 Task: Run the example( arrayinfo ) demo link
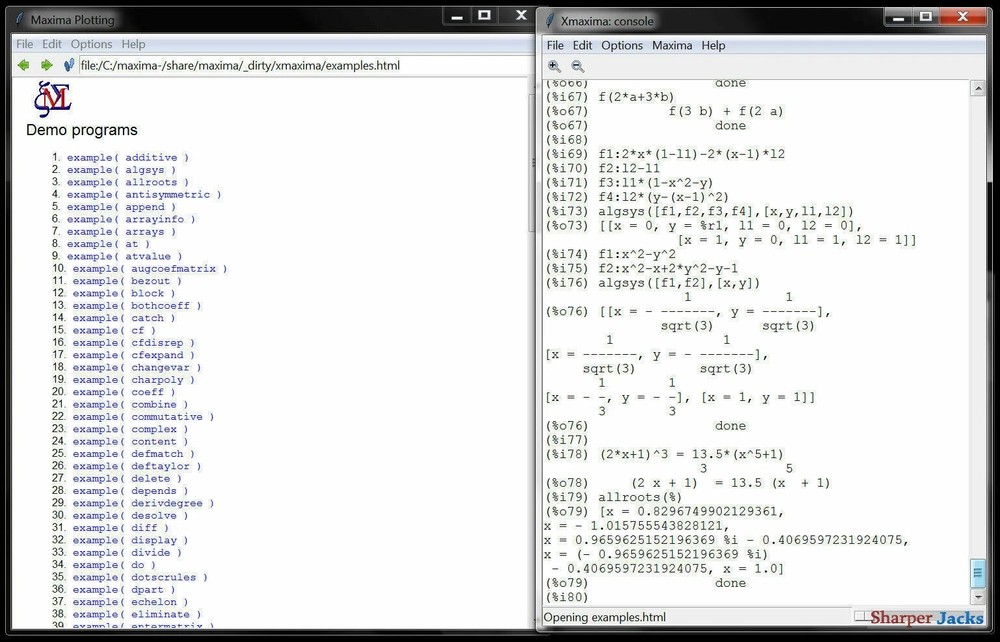131,219
